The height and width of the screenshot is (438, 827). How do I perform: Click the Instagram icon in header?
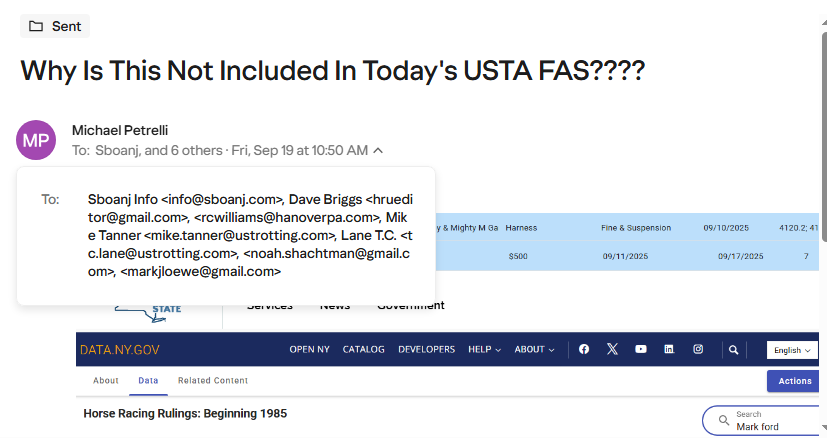tap(698, 350)
